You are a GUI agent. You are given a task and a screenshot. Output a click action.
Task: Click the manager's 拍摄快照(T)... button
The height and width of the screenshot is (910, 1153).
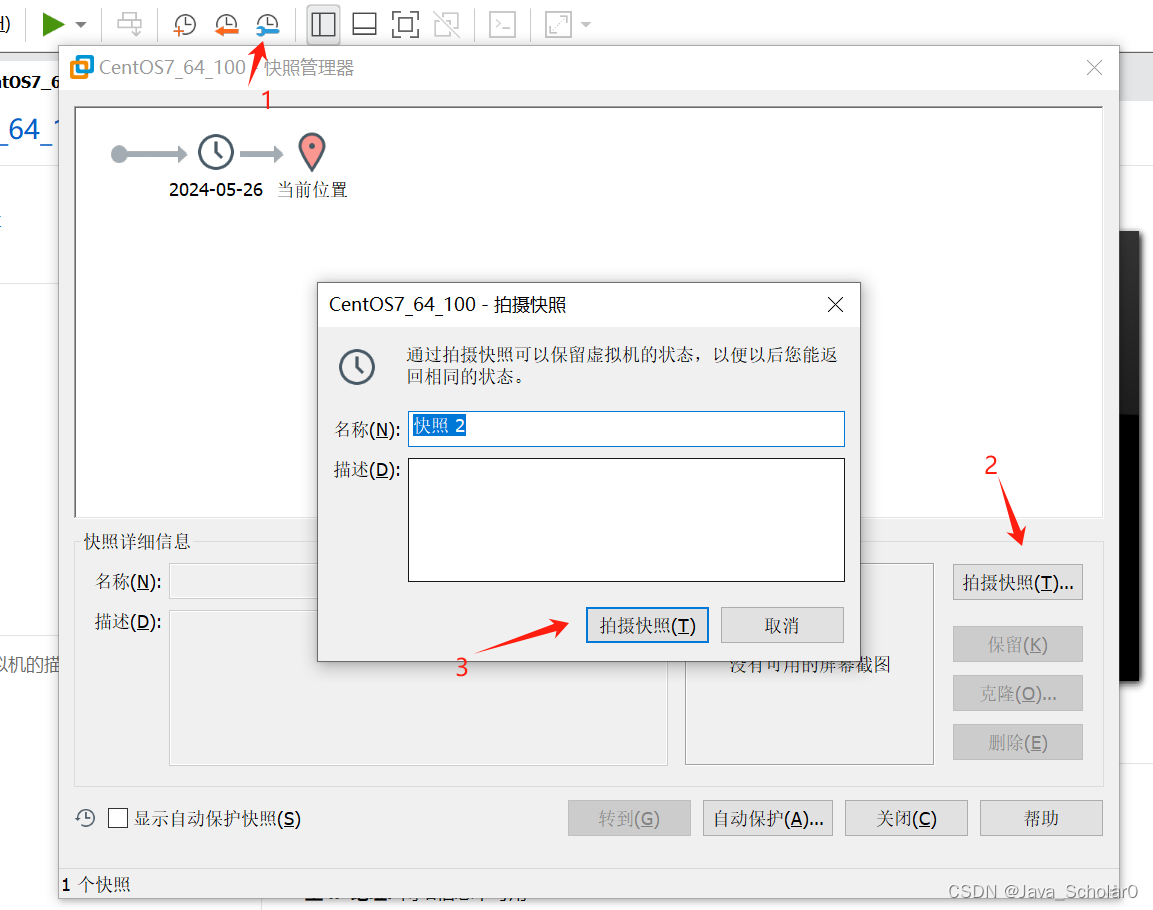[x=1018, y=583]
